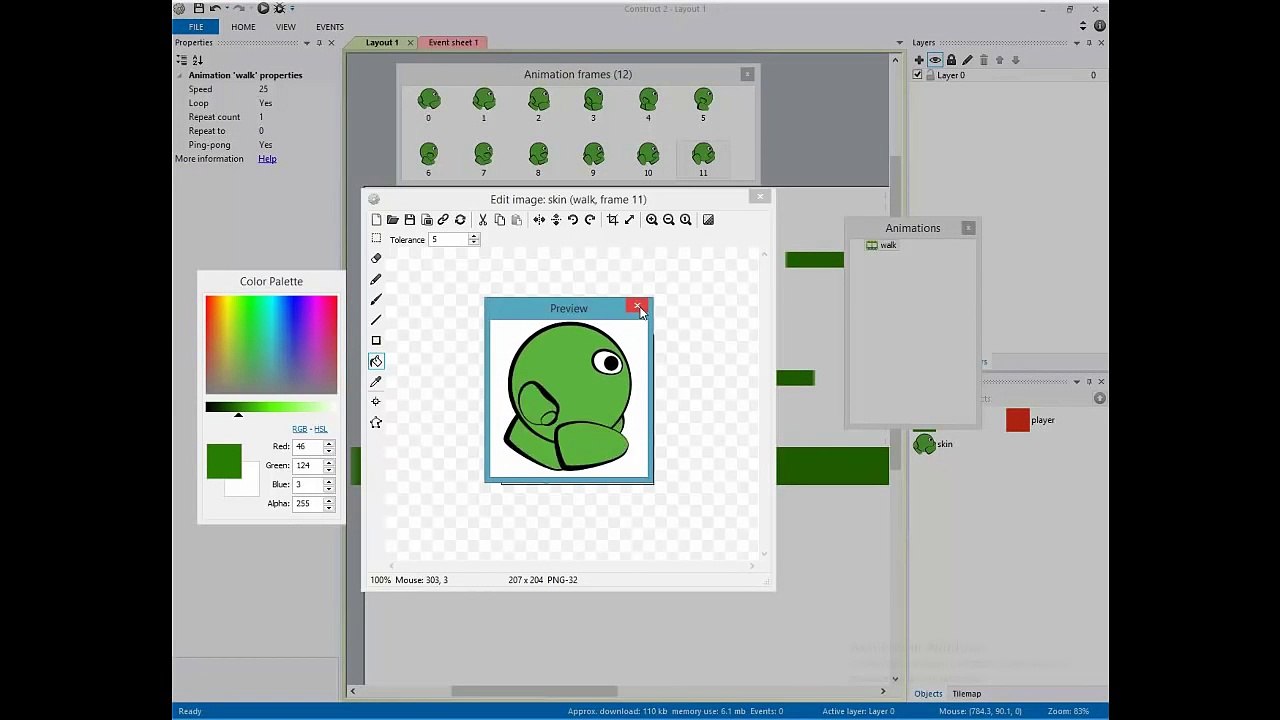Click the chain-link icon in editor toolbar
Viewport: 1280px width, 720px height.
click(x=443, y=220)
